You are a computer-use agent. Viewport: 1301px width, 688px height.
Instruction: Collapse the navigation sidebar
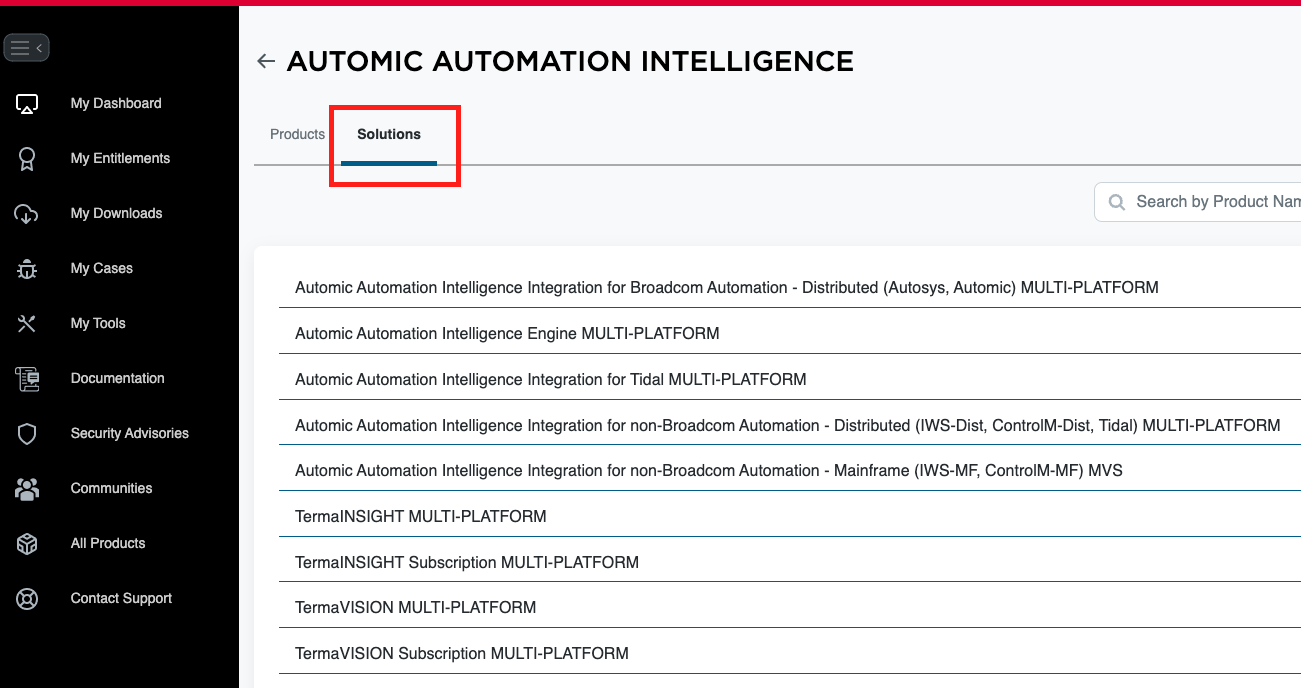[26, 47]
